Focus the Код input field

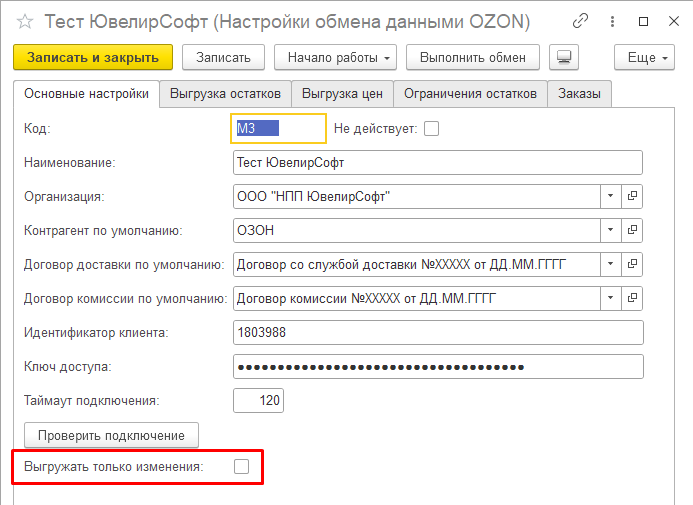tap(278, 129)
